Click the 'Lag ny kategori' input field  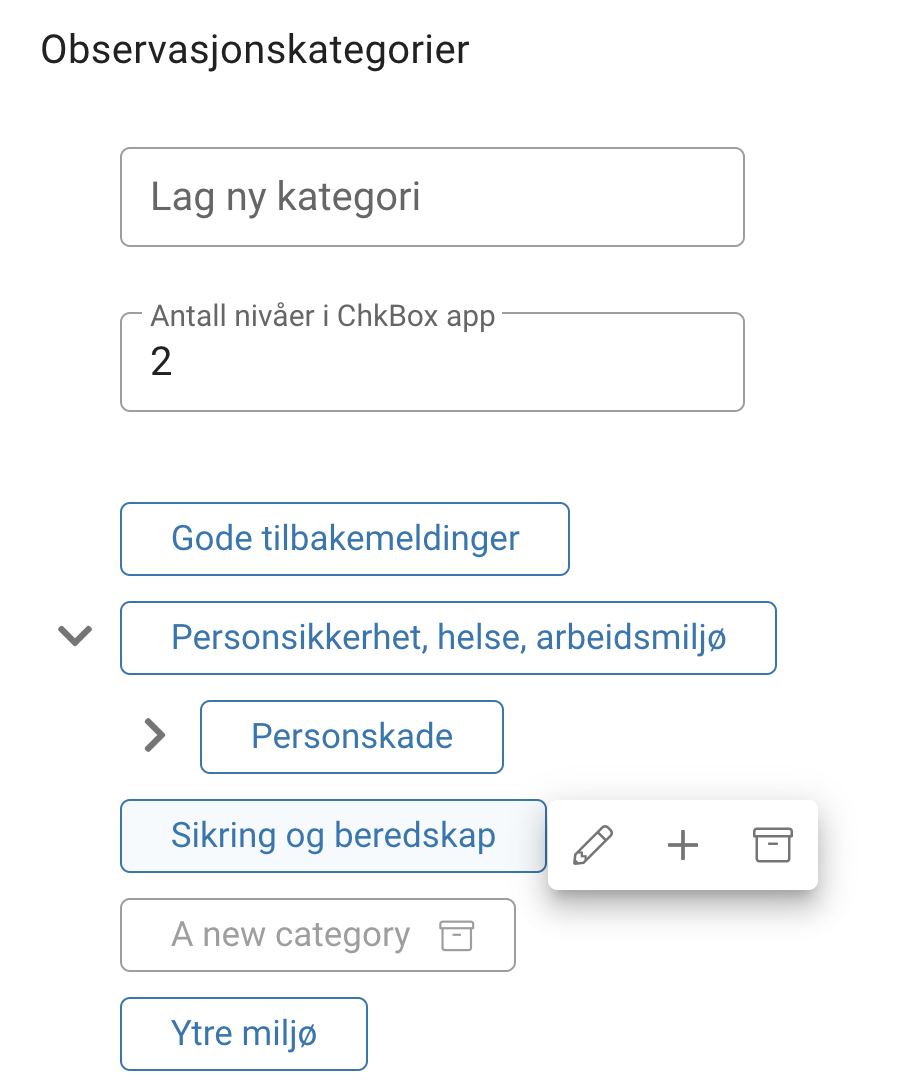click(x=432, y=196)
